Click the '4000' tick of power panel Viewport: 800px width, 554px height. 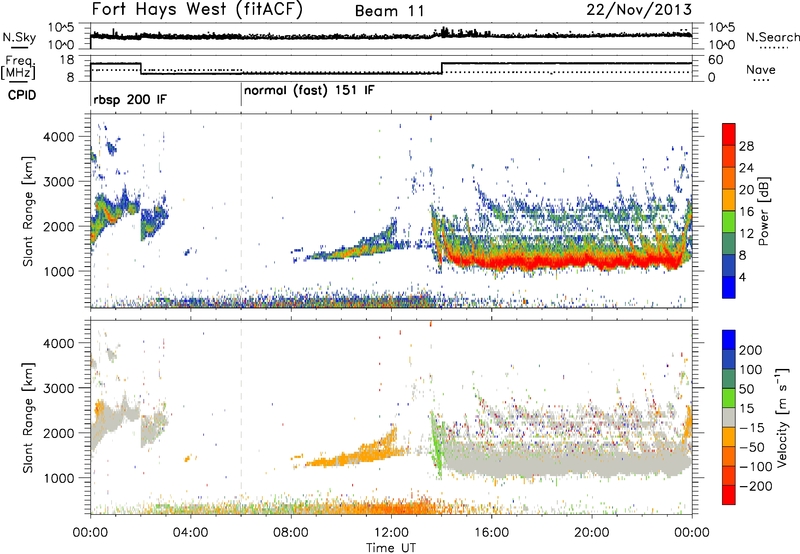pyautogui.click(x=59, y=136)
